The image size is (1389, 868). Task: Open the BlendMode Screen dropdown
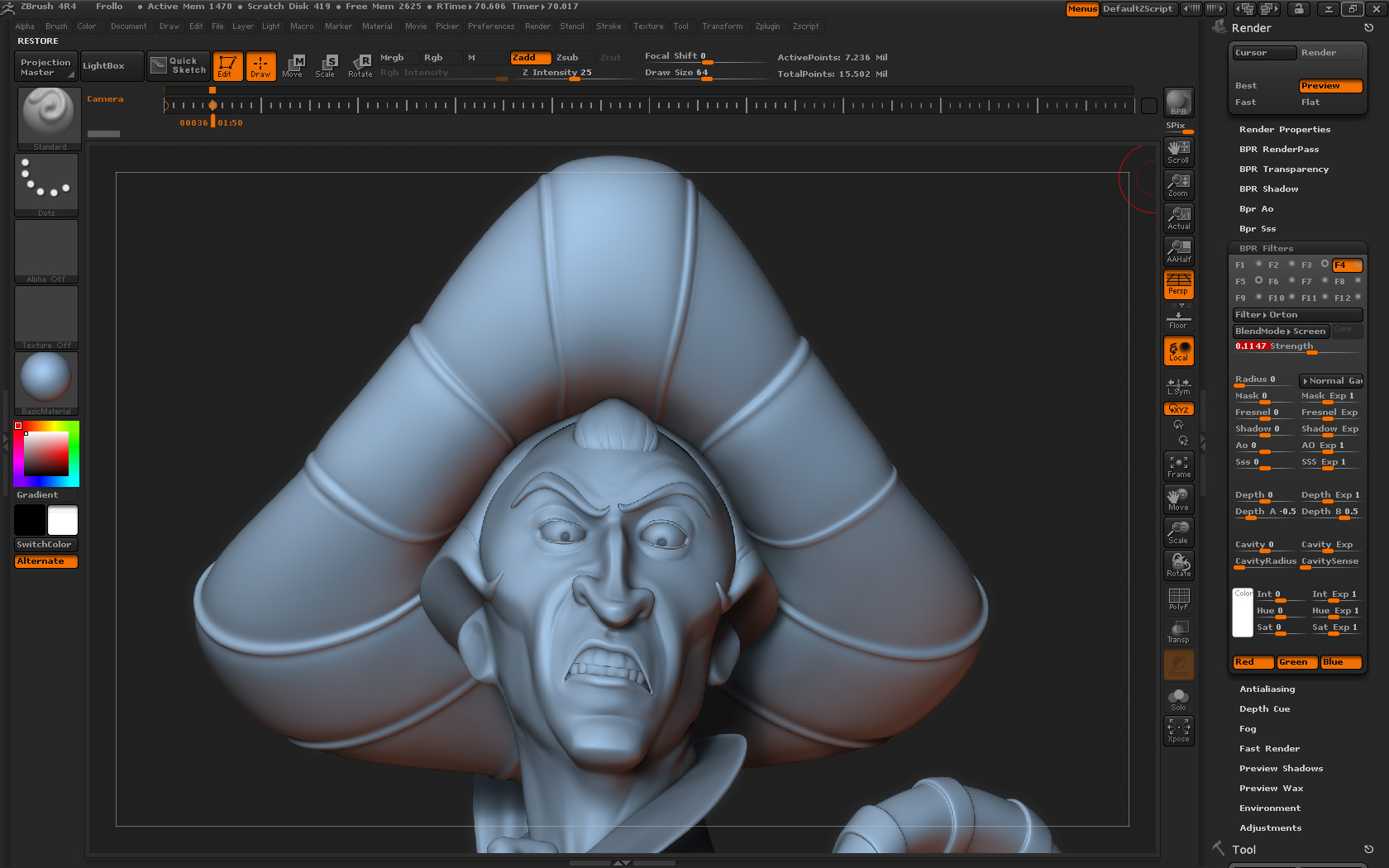pos(1281,331)
